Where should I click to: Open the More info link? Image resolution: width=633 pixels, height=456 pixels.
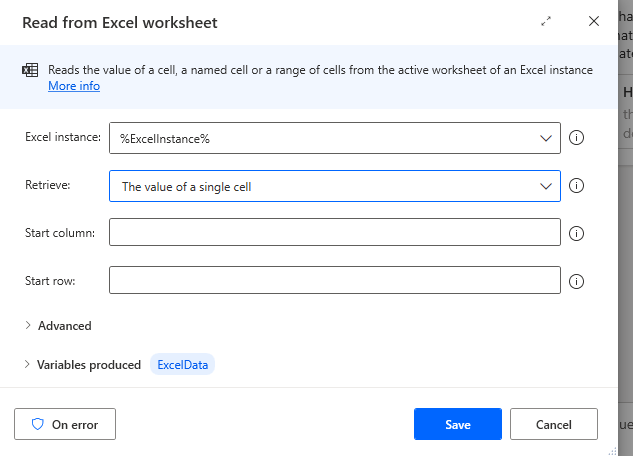tap(74, 86)
